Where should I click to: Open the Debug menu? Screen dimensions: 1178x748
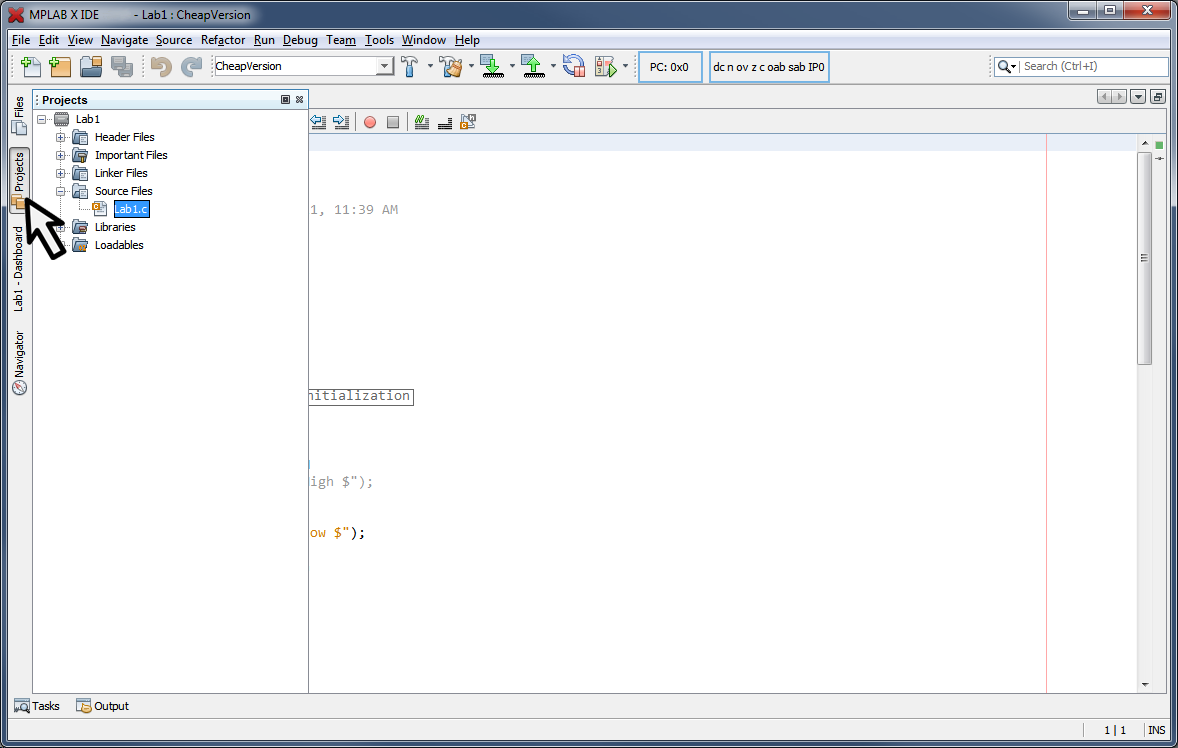300,40
